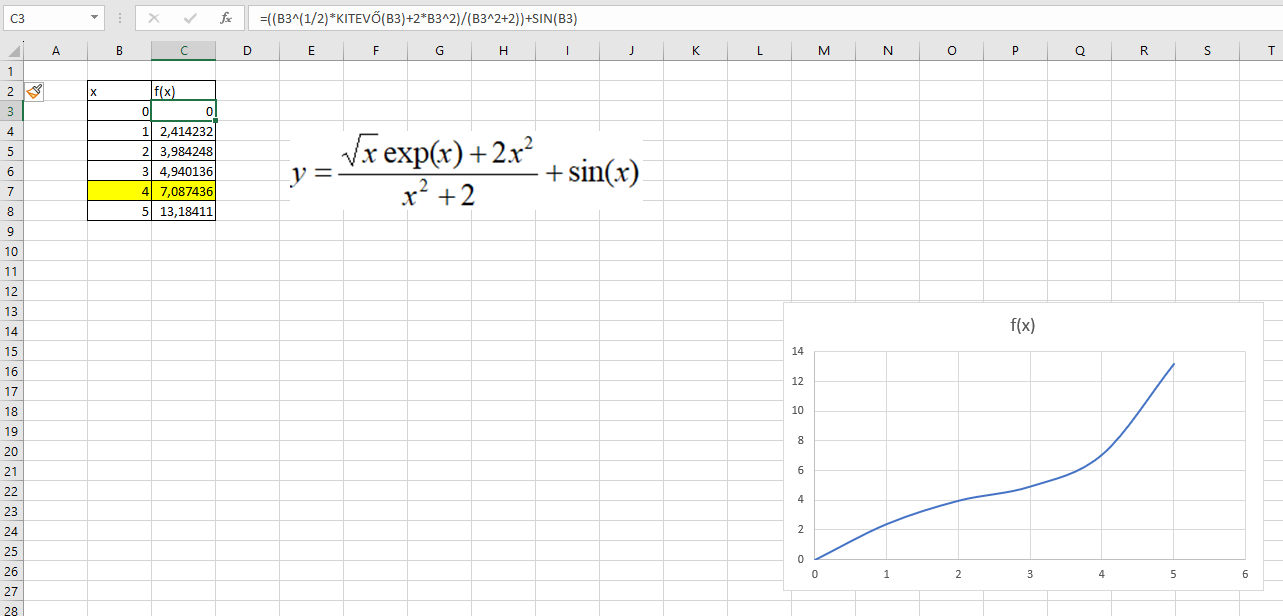
Task: Select the cell containing 2,414232
Action: [183, 131]
